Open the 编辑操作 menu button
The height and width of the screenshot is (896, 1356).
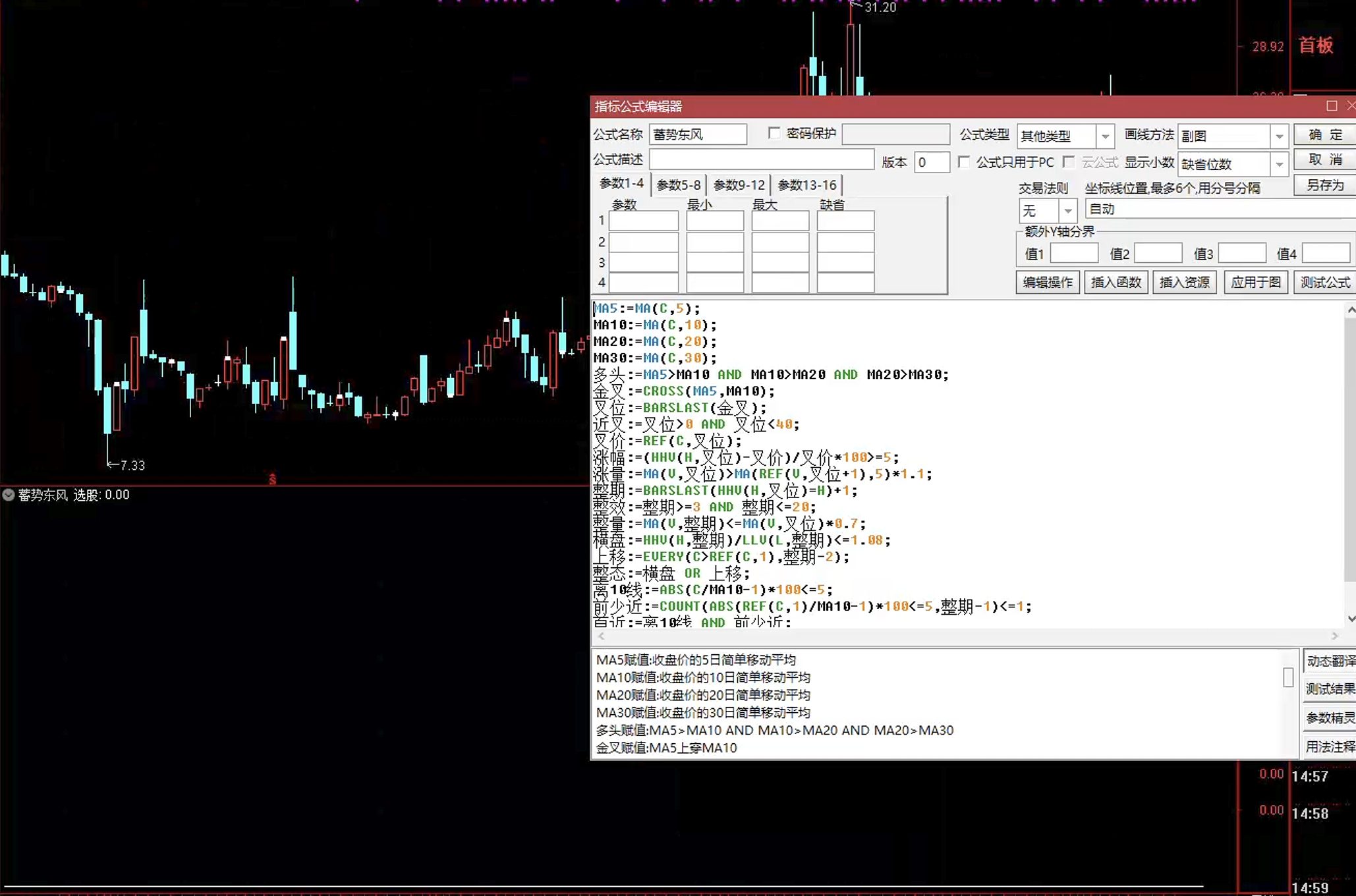click(1048, 282)
